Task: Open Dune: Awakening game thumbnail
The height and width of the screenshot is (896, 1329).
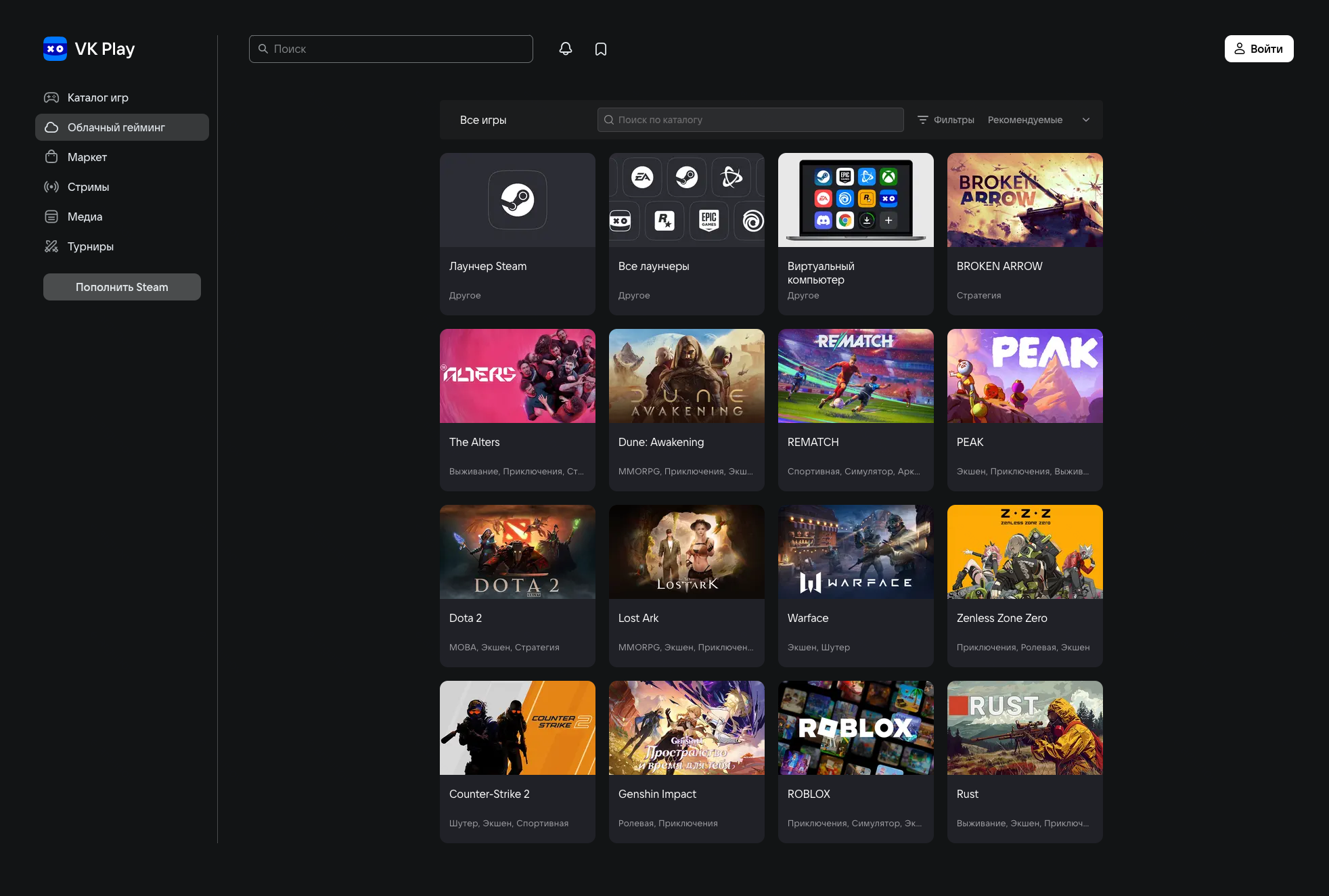Action: pyautogui.click(x=687, y=376)
